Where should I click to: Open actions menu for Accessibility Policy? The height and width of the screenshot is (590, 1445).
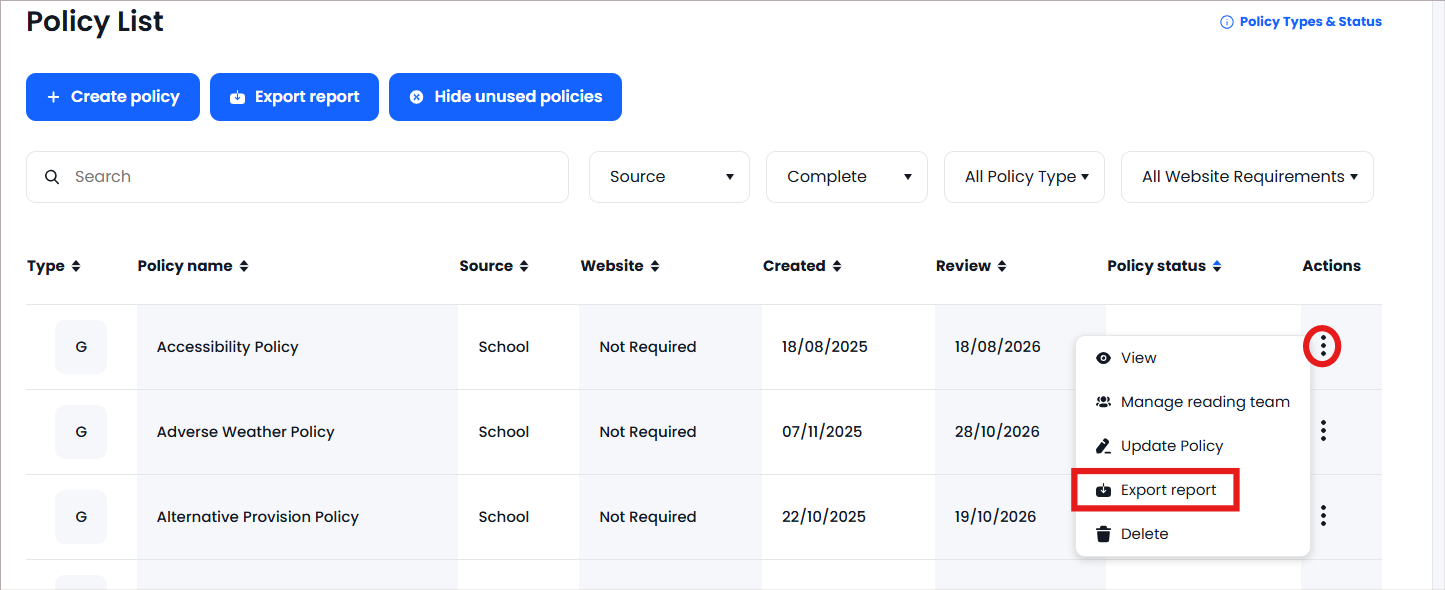point(1323,347)
